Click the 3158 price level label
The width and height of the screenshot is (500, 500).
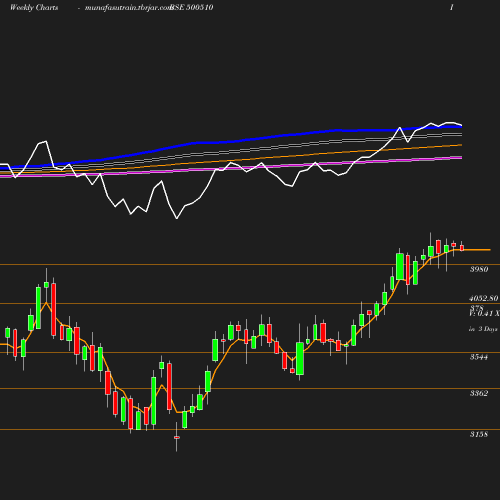(479, 434)
